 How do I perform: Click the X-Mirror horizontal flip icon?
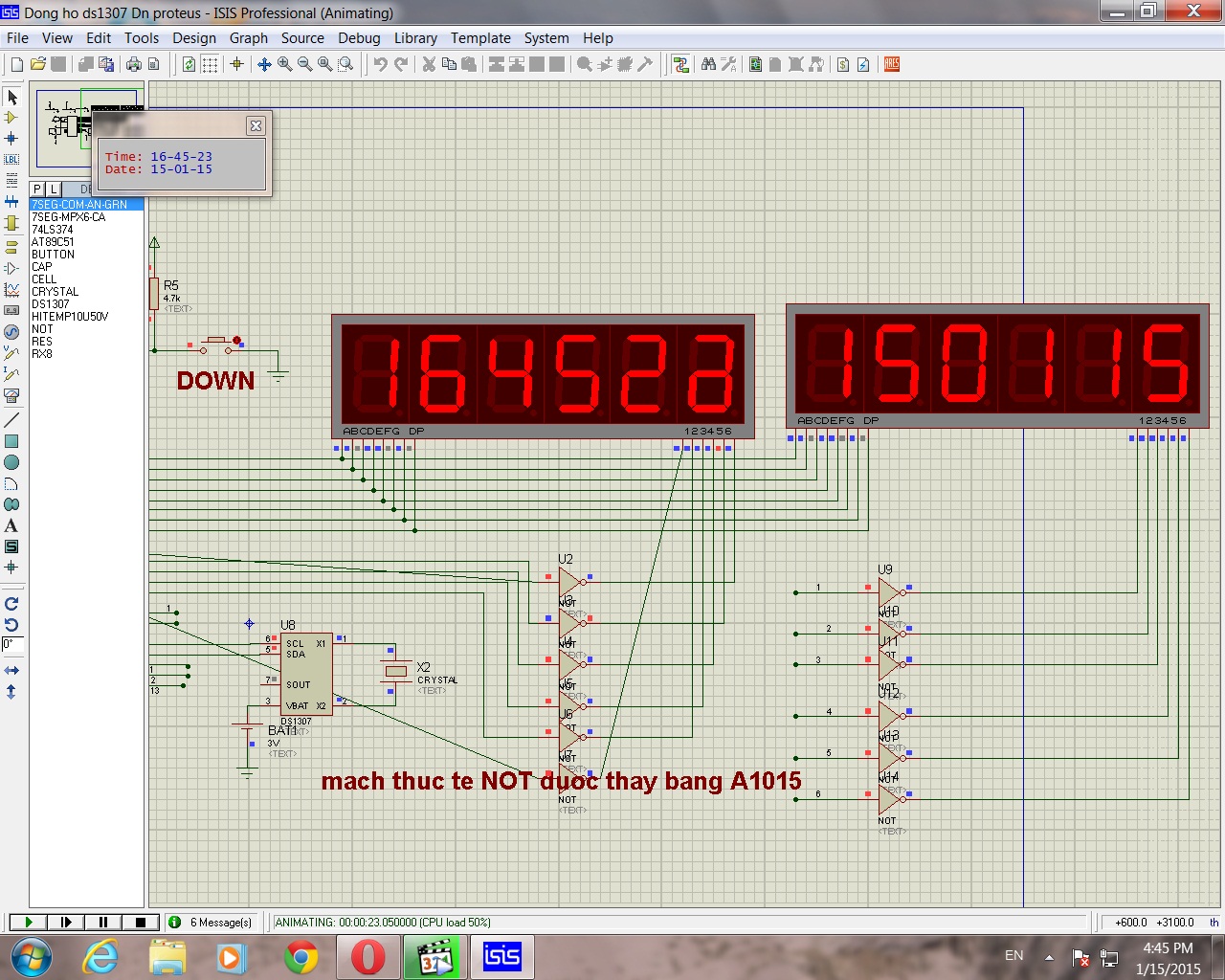coord(11,670)
